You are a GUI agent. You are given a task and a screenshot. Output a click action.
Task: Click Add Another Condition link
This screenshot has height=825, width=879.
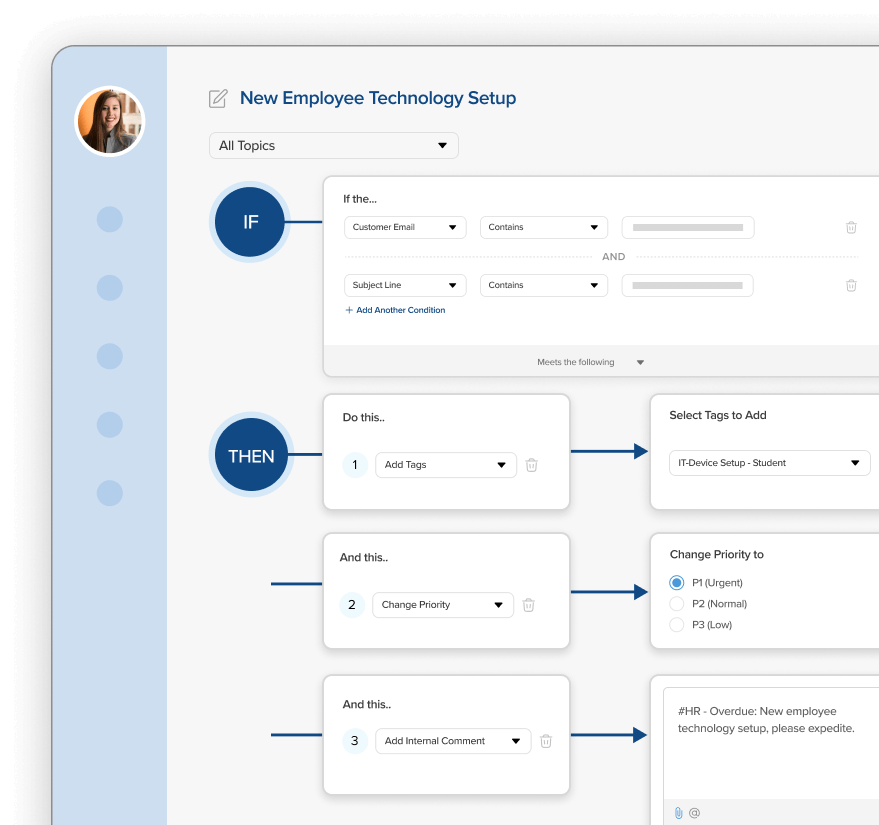pyautogui.click(x=395, y=310)
